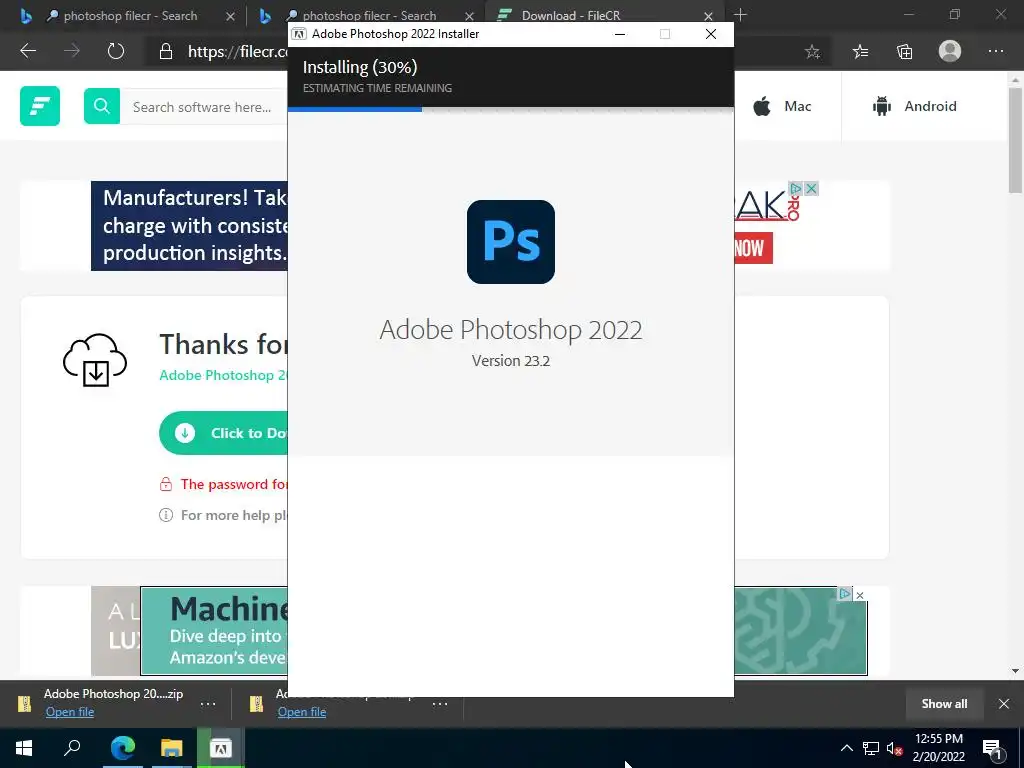Open Microsoft Edge from taskbar
The width and height of the screenshot is (1024, 768).
click(122, 748)
